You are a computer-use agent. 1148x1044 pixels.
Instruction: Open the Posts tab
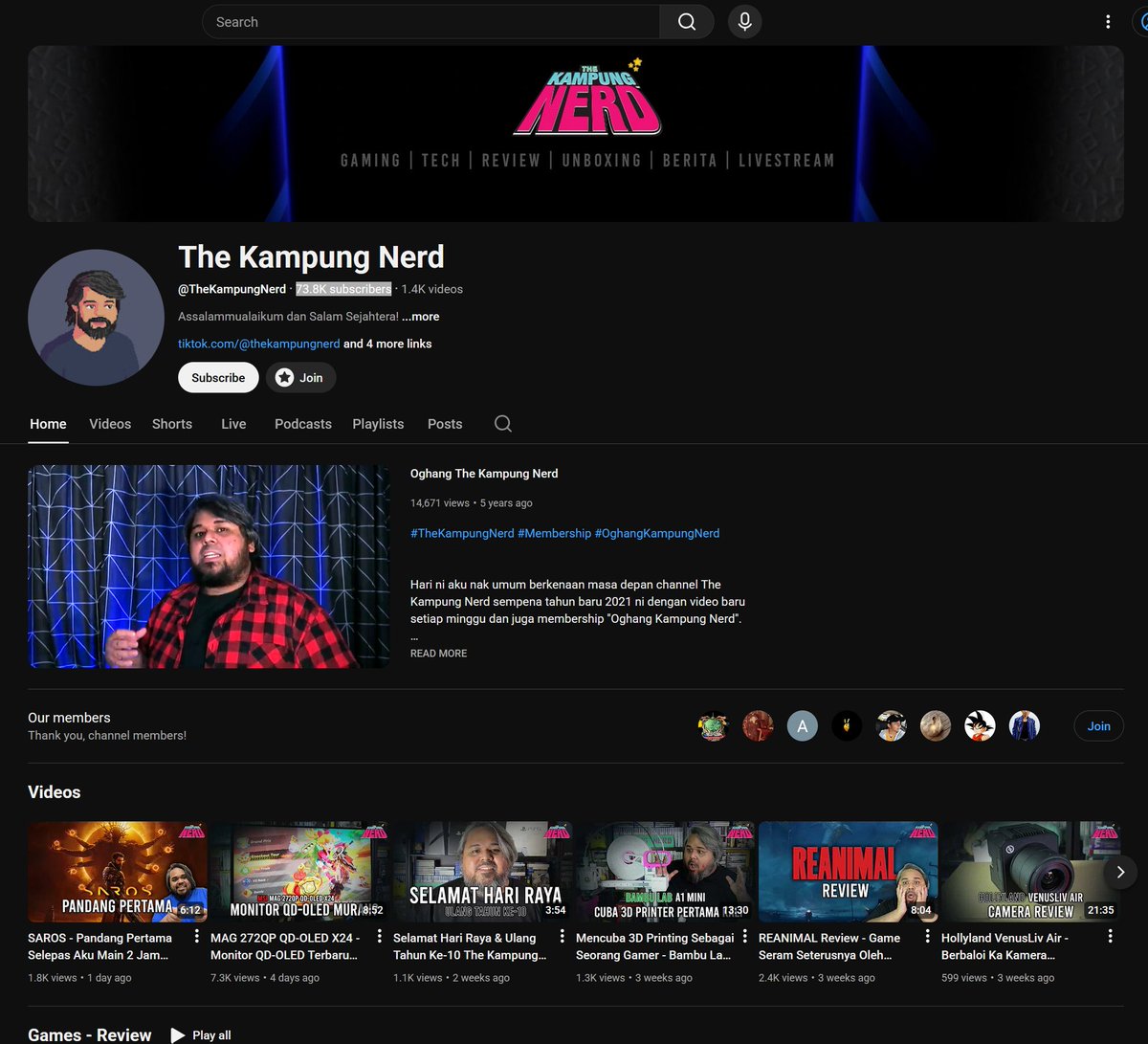tap(445, 424)
